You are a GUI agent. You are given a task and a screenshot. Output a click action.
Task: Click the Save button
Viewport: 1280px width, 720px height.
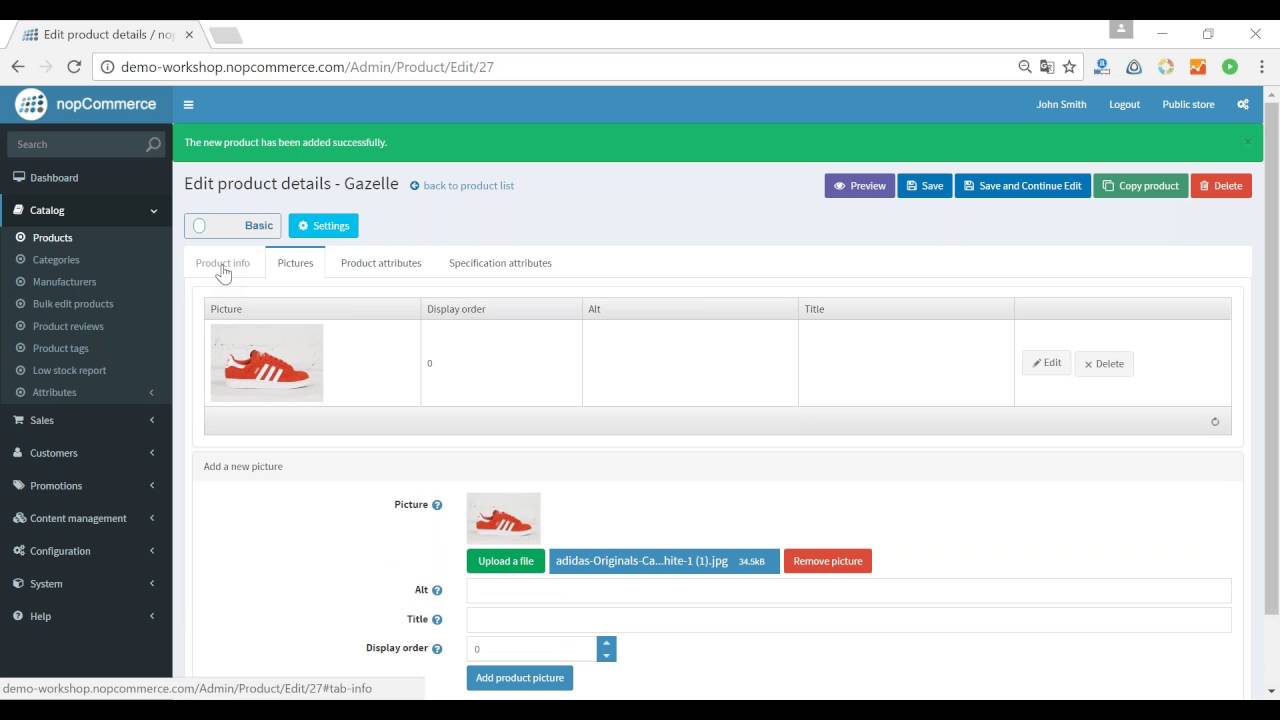point(925,186)
